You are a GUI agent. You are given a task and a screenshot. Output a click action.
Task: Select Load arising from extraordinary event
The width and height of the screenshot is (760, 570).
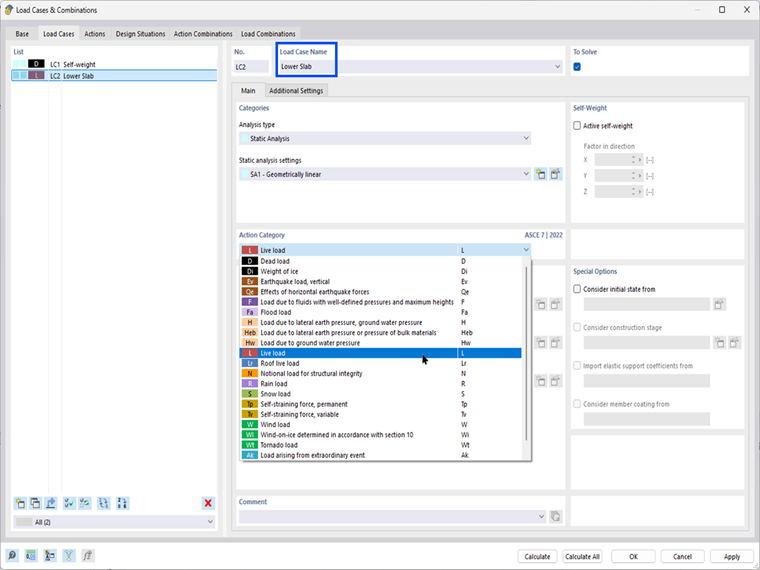[x=381, y=455]
